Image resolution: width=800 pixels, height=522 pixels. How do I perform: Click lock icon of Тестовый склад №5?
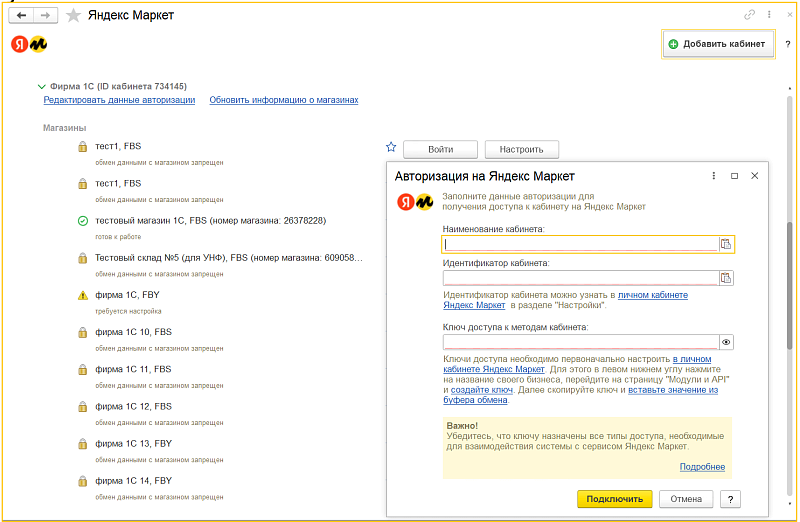click(83, 258)
